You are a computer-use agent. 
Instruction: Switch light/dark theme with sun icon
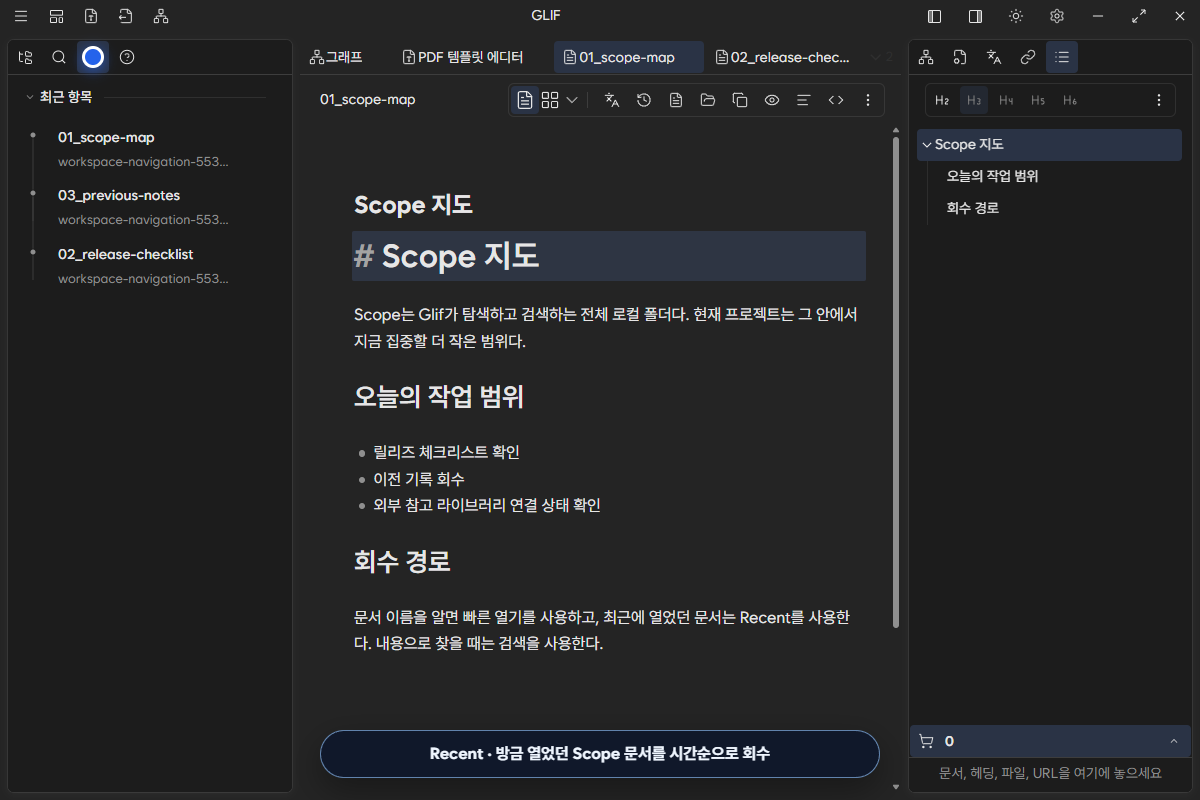tap(1016, 16)
